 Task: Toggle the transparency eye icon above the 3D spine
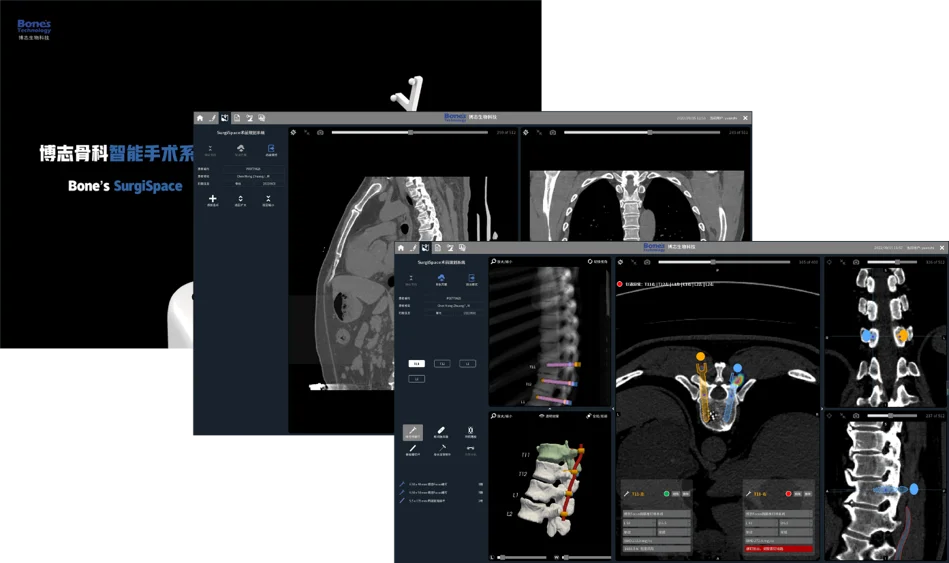[x=542, y=415]
